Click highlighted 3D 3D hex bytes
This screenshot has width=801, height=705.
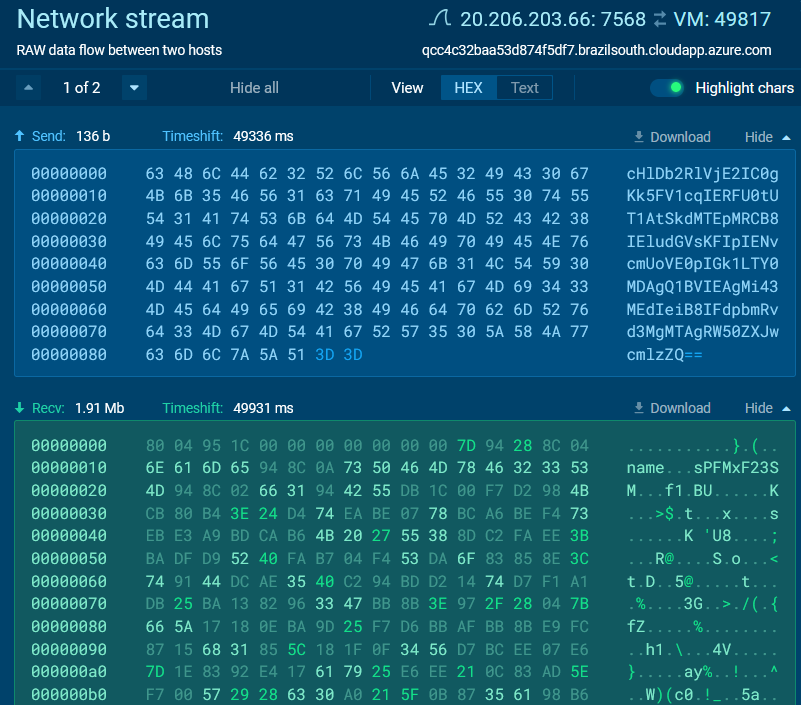pos(339,355)
